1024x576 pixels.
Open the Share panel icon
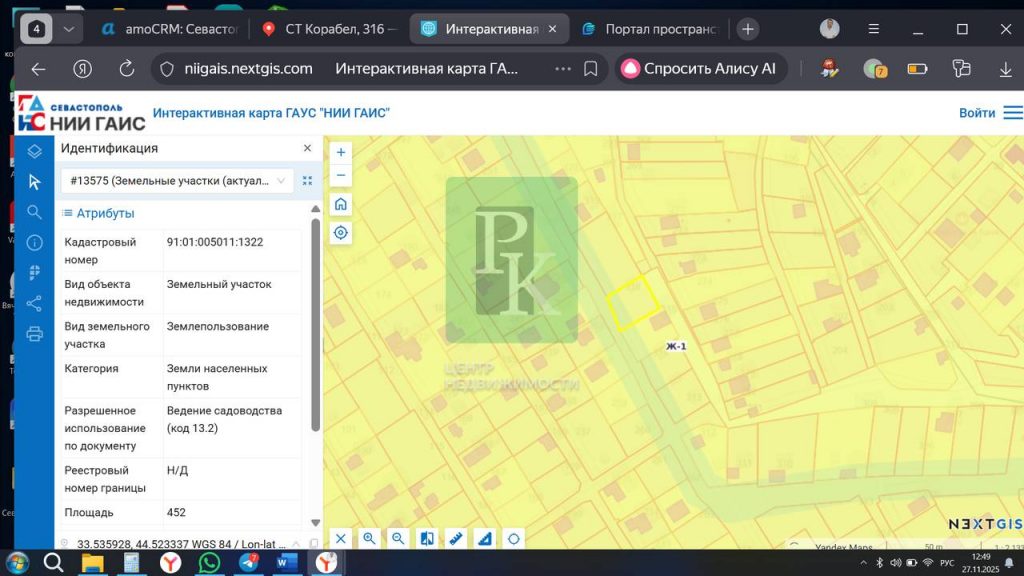coord(34,303)
